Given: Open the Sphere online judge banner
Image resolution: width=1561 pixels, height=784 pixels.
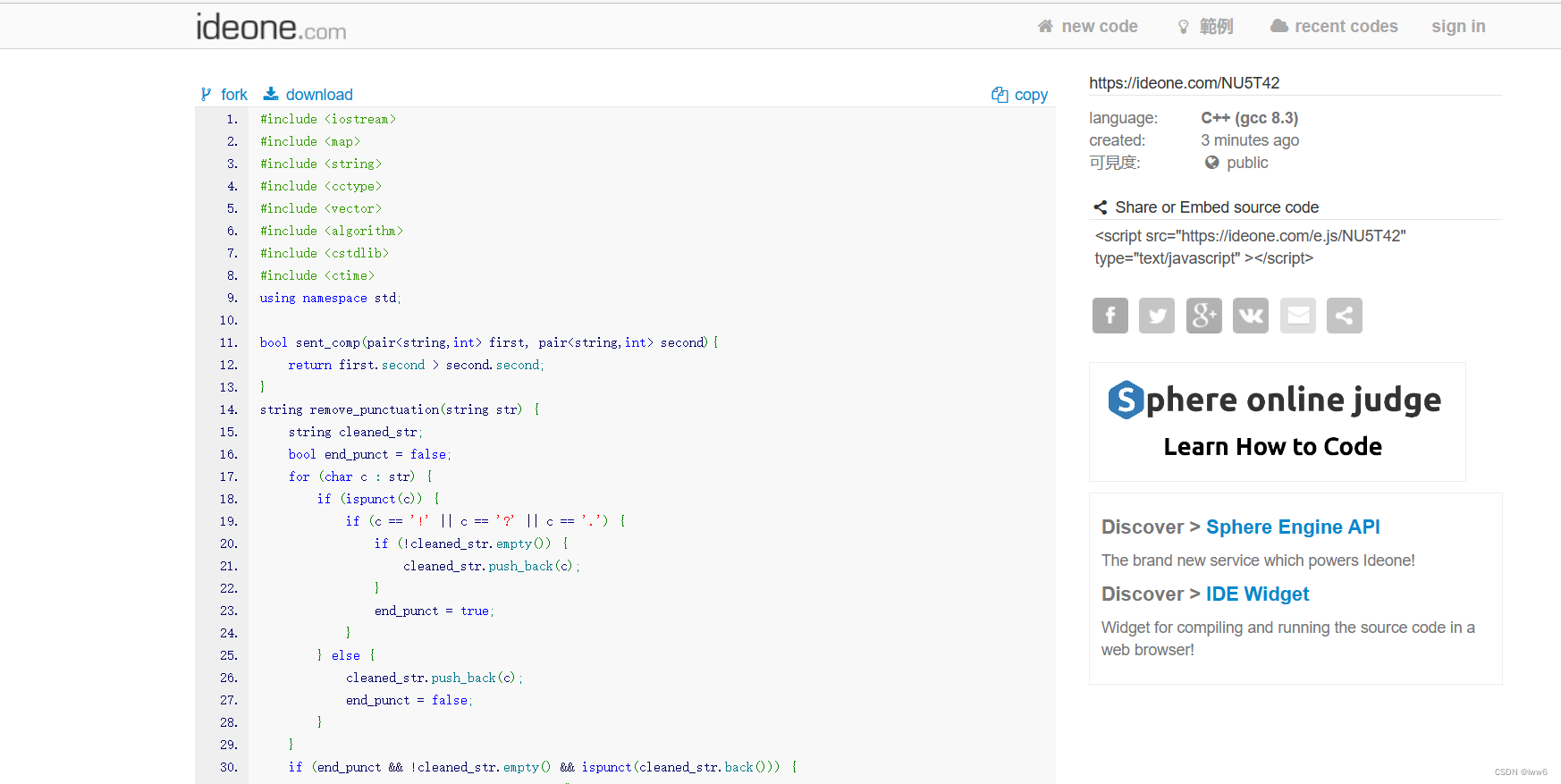Looking at the screenshot, I should tap(1277, 422).
